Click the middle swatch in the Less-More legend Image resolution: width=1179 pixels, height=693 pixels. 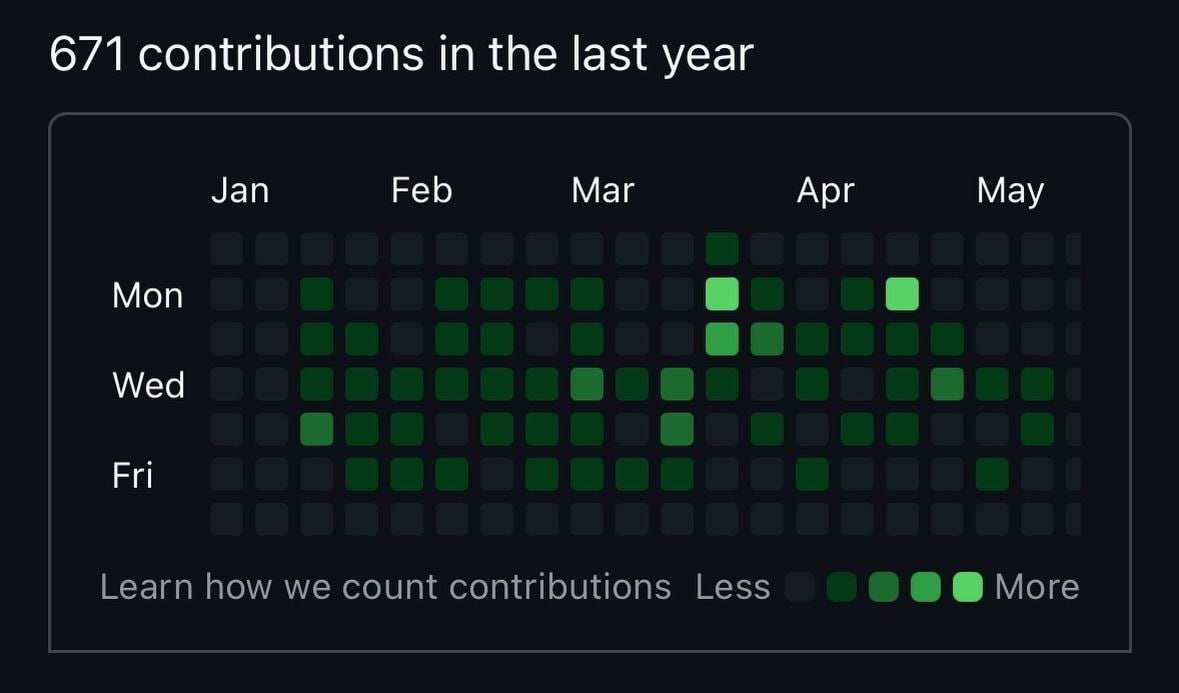click(x=883, y=587)
